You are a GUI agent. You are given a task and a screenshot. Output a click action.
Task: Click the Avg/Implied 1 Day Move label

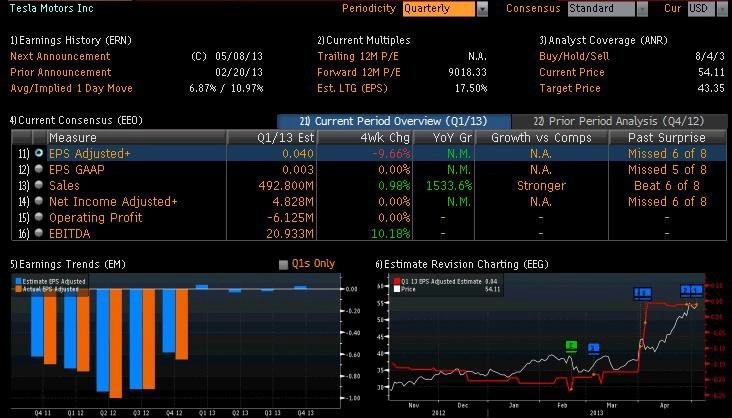71,88
